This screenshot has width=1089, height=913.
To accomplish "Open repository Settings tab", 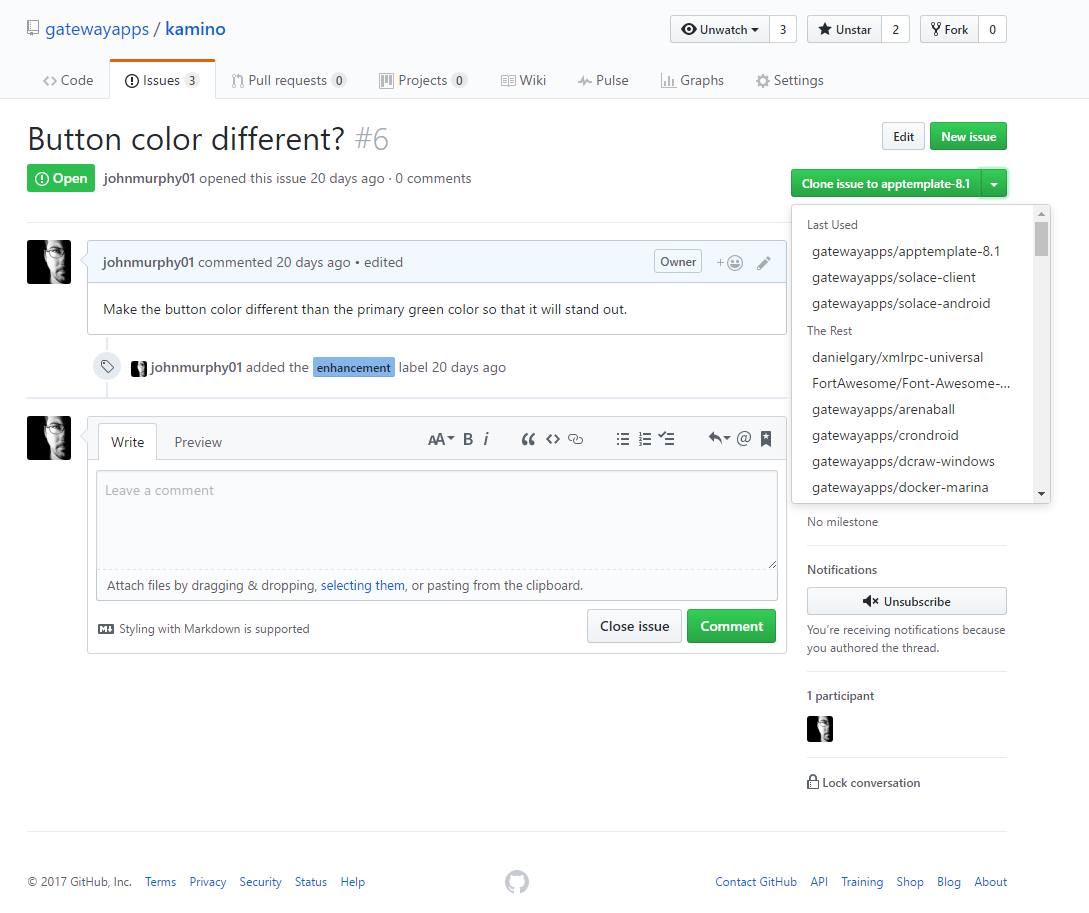I will coord(790,81).
